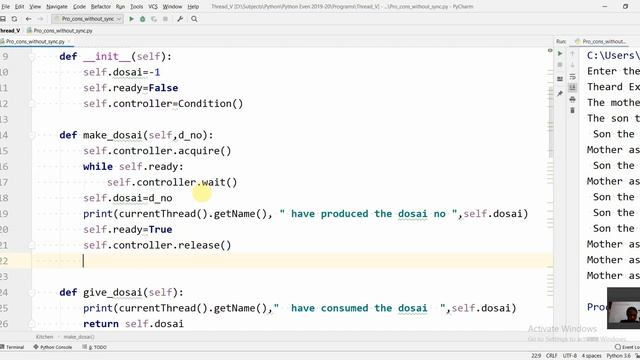Screen dimensions: 640x360
Task: Navigate forward with the right arrow icon
Action: click(x=40, y=19)
